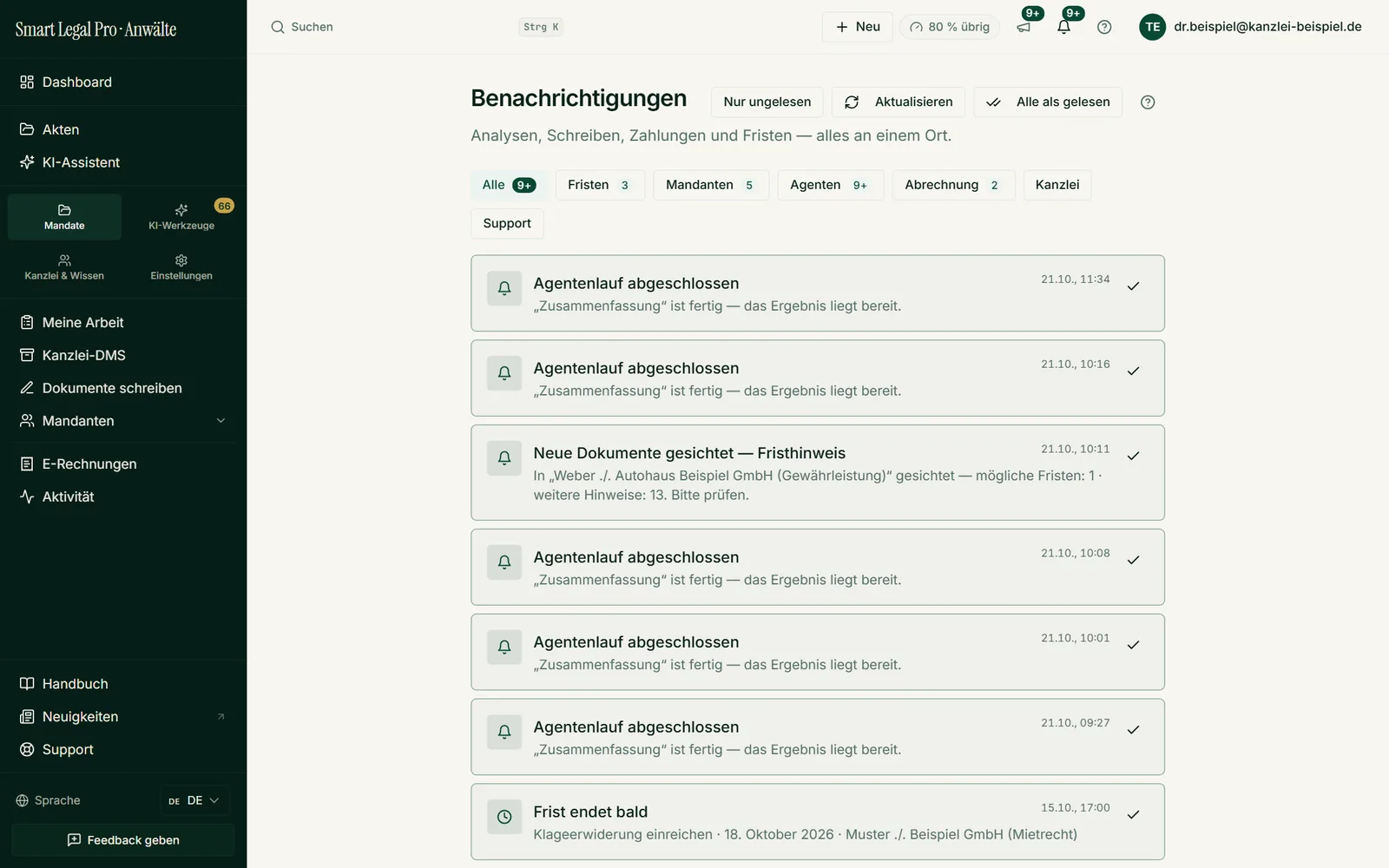Click bell icon of Neue Dokumente gesichtet card
This screenshot has width=1389, height=868.
(504, 458)
